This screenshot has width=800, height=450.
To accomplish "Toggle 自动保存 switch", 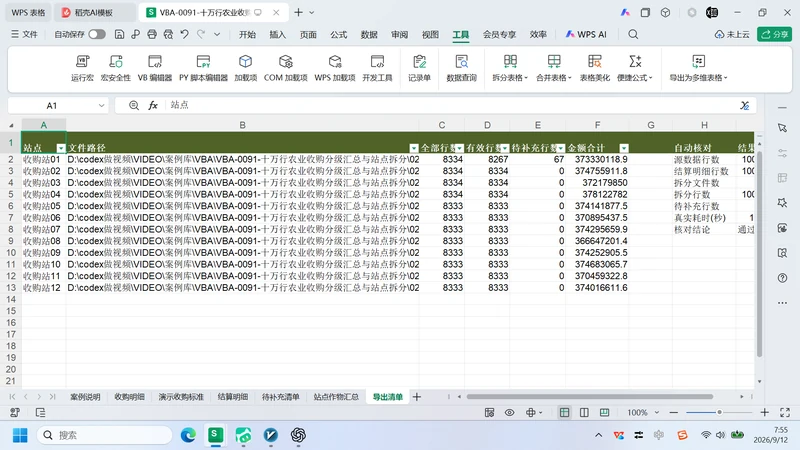I will point(97,34).
